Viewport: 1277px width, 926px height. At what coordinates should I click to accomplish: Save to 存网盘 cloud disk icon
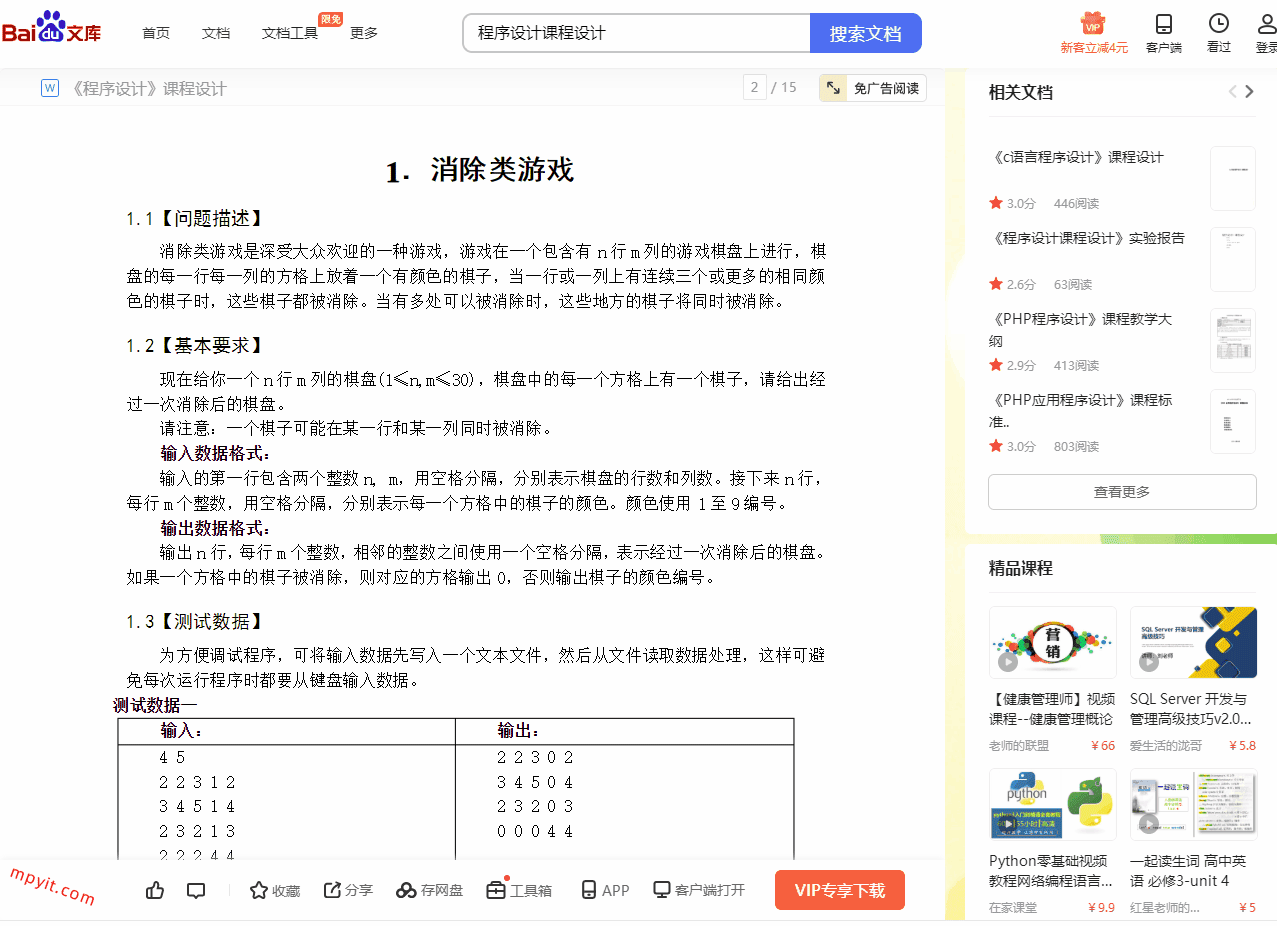[x=406, y=890]
